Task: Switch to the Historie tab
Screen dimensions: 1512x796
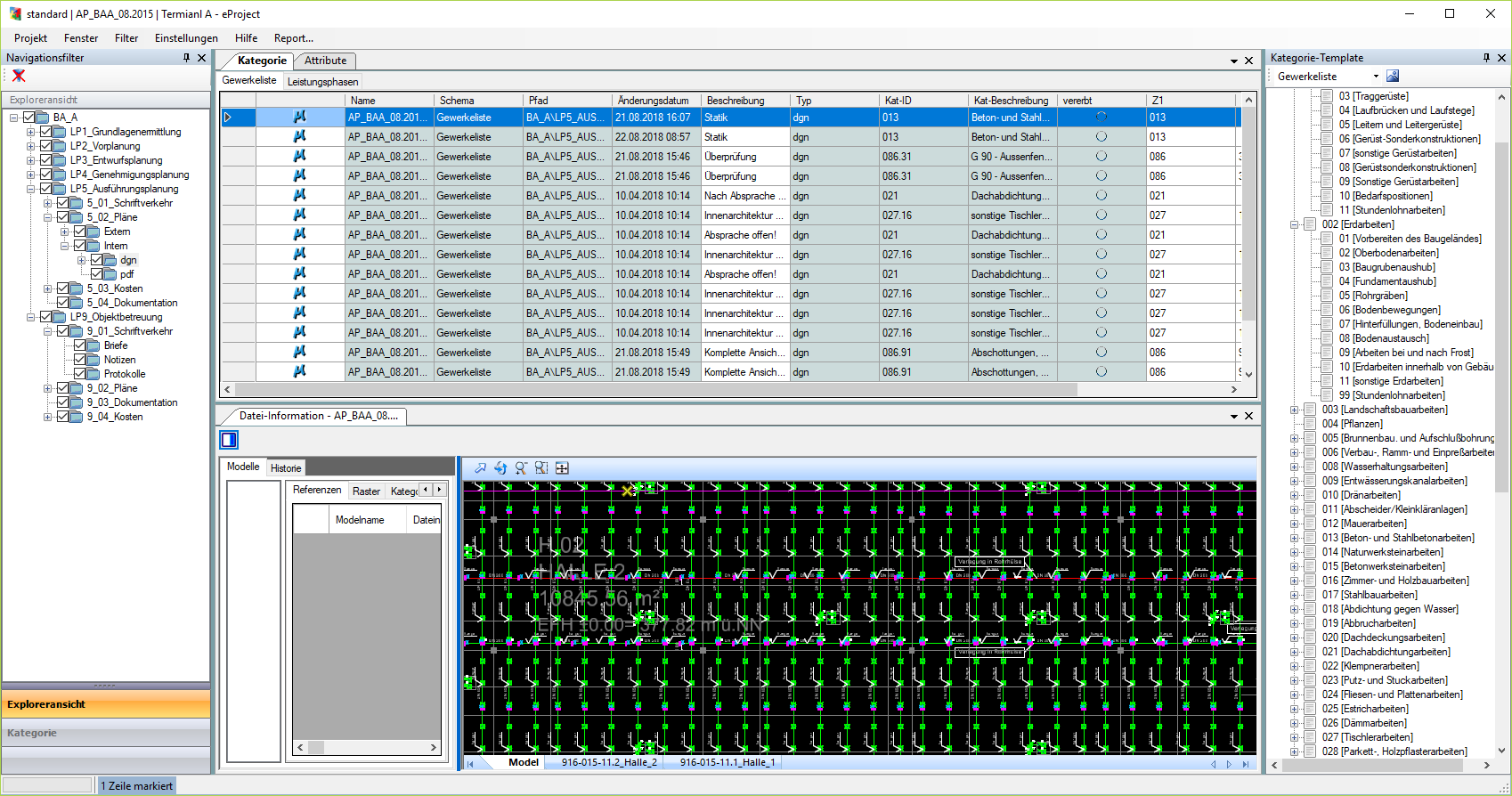Action: pyautogui.click(x=286, y=468)
